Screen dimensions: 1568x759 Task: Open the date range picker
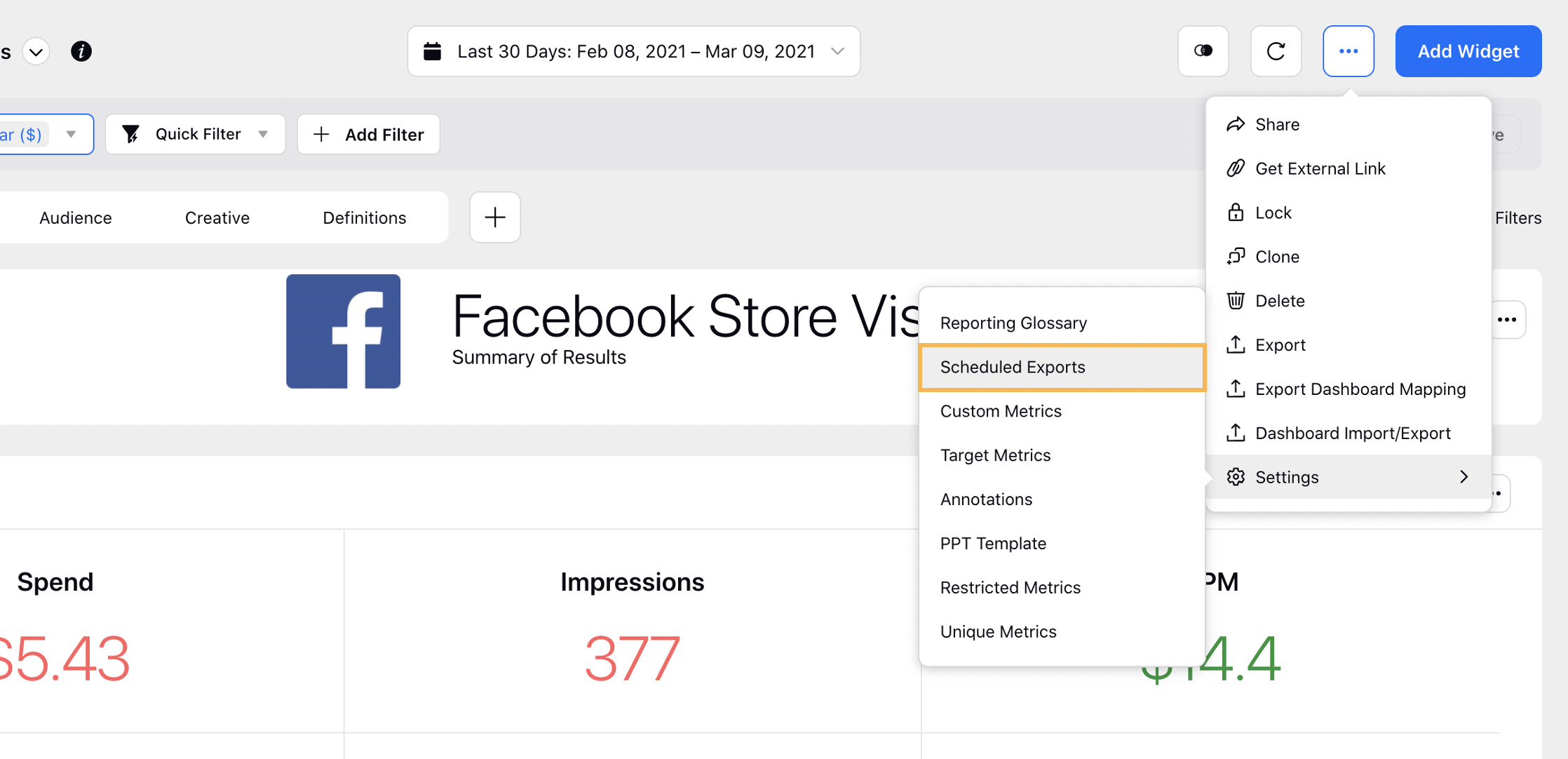click(634, 51)
